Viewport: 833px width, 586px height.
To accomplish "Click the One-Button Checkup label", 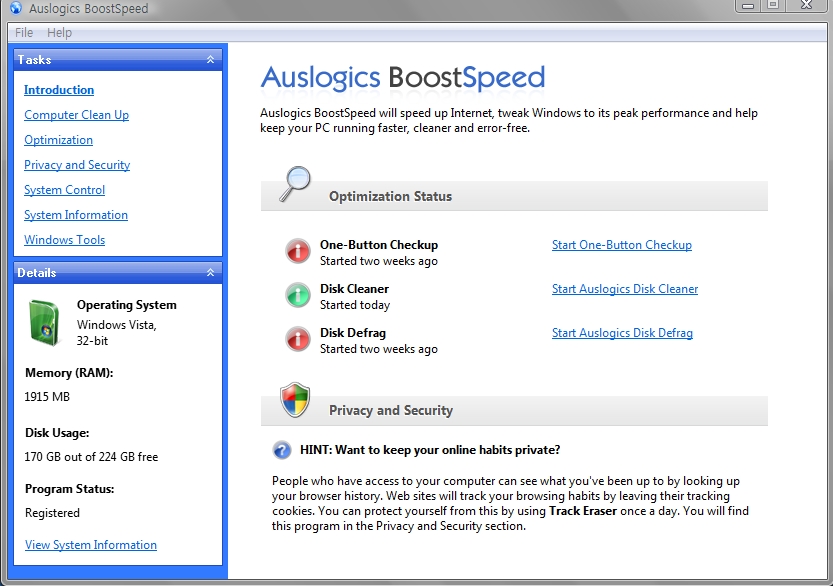I will (379, 245).
